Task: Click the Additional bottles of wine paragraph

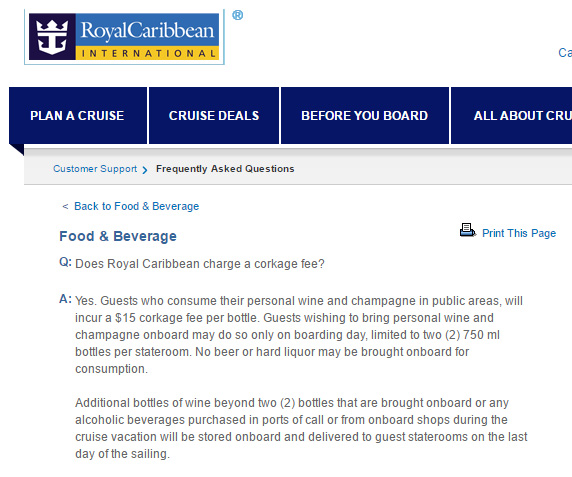Action: (301, 428)
